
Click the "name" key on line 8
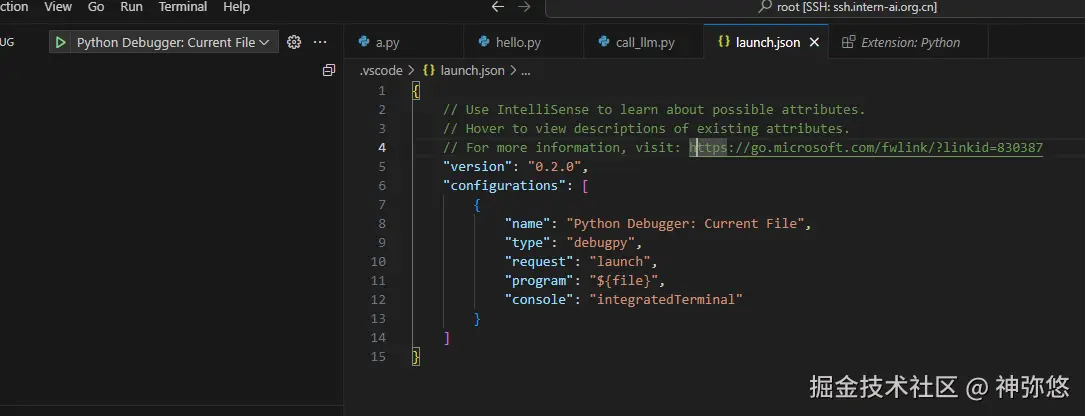tap(528, 224)
